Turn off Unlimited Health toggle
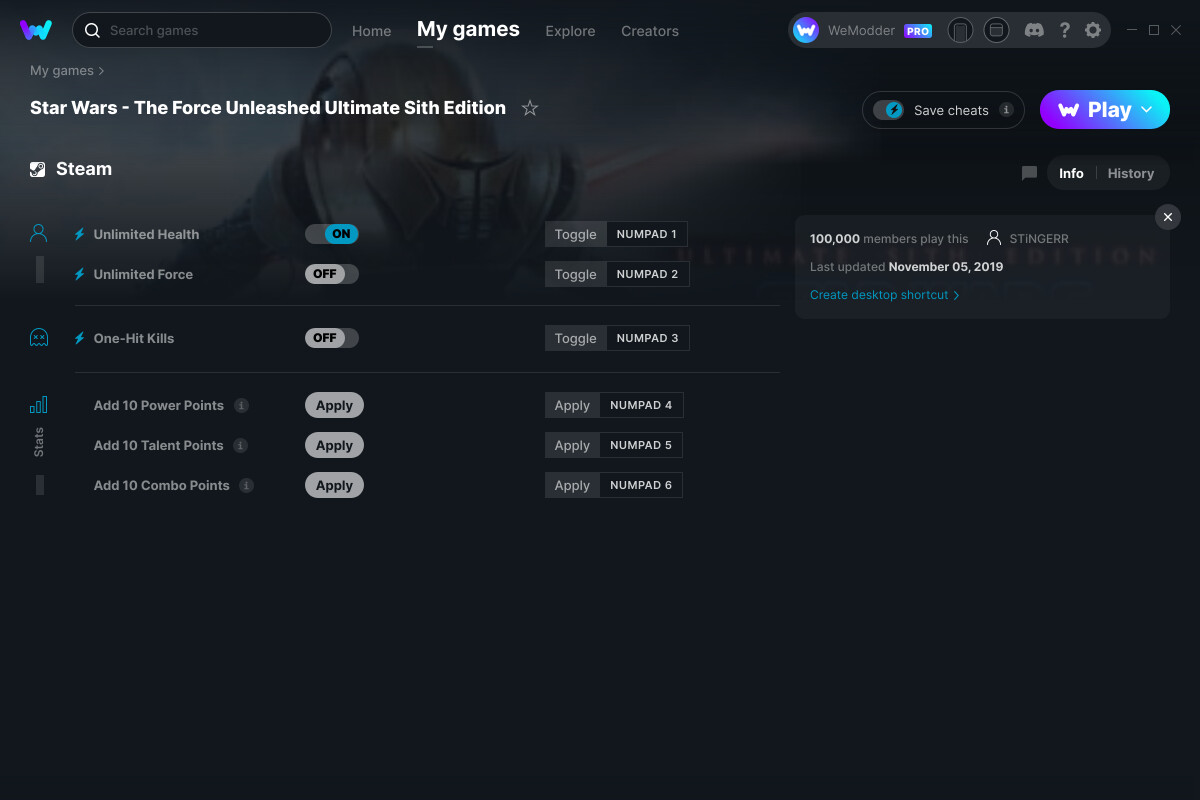Image resolution: width=1200 pixels, height=800 pixels. pyautogui.click(x=332, y=234)
